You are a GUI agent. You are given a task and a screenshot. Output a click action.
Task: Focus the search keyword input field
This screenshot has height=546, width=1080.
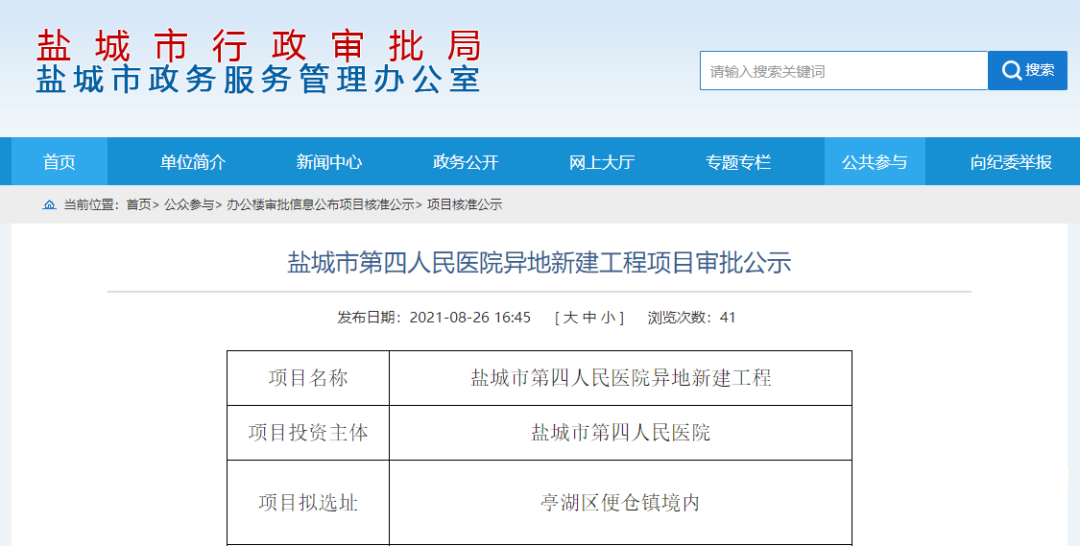tap(843, 71)
